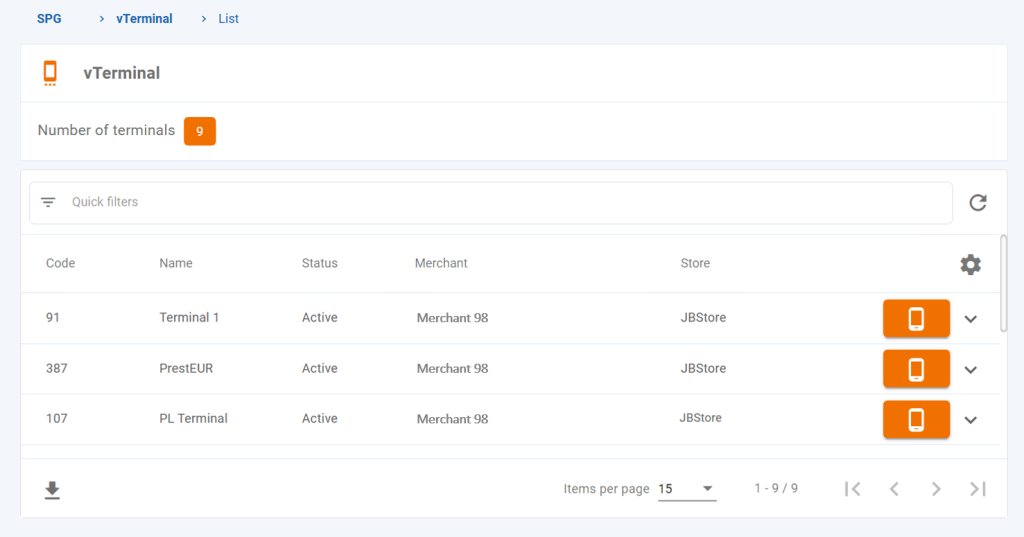Refresh the terminals list

[x=977, y=203]
